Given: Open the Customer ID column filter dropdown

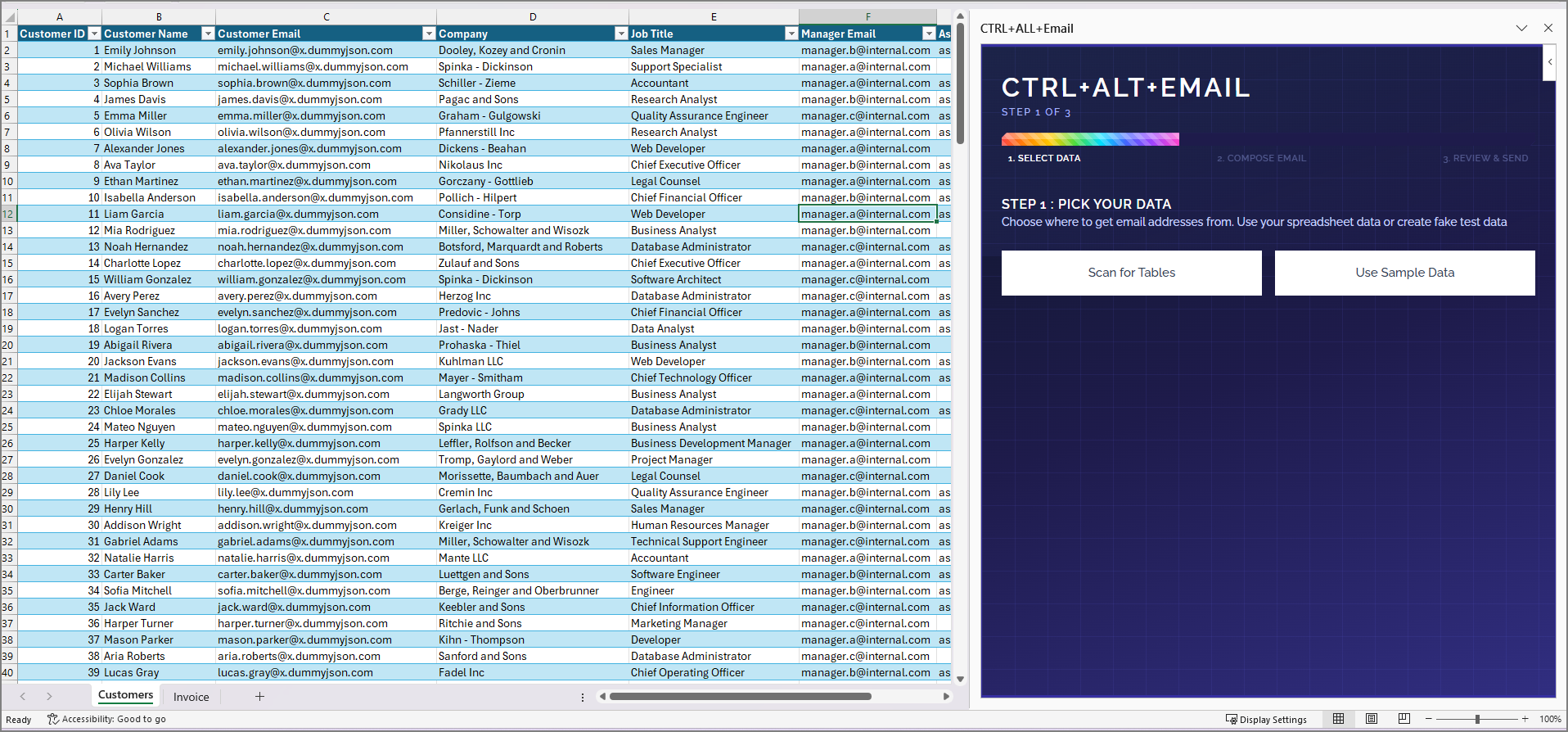Looking at the screenshot, I should (94, 34).
